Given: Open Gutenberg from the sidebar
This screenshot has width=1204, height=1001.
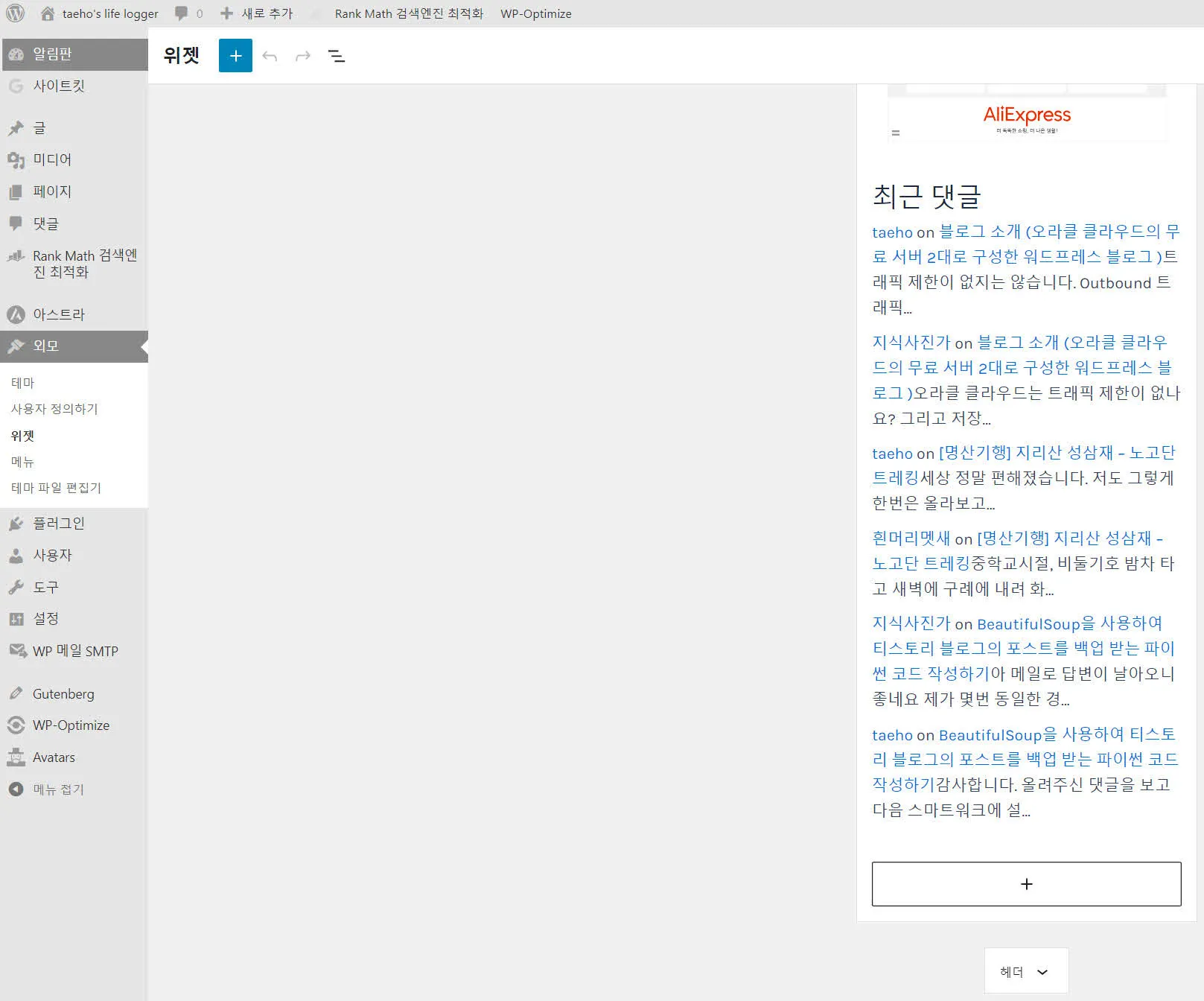Looking at the screenshot, I should click(x=63, y=693).
